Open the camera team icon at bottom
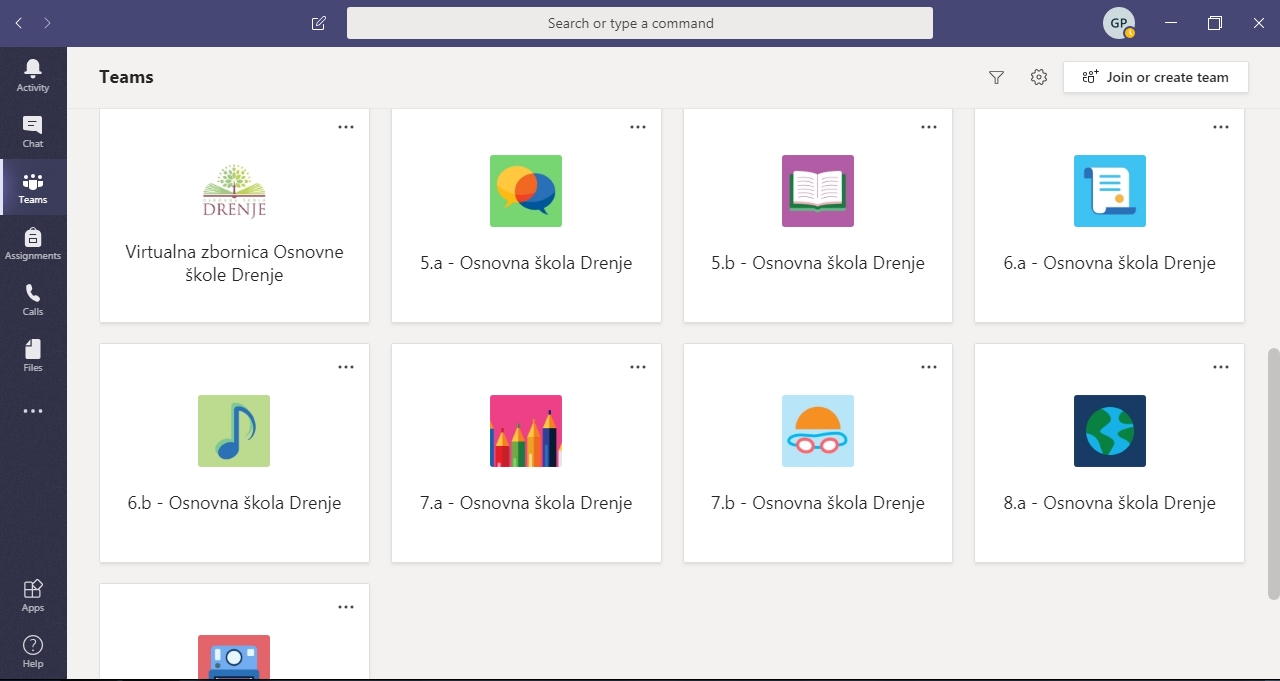 tap(234, 657)
